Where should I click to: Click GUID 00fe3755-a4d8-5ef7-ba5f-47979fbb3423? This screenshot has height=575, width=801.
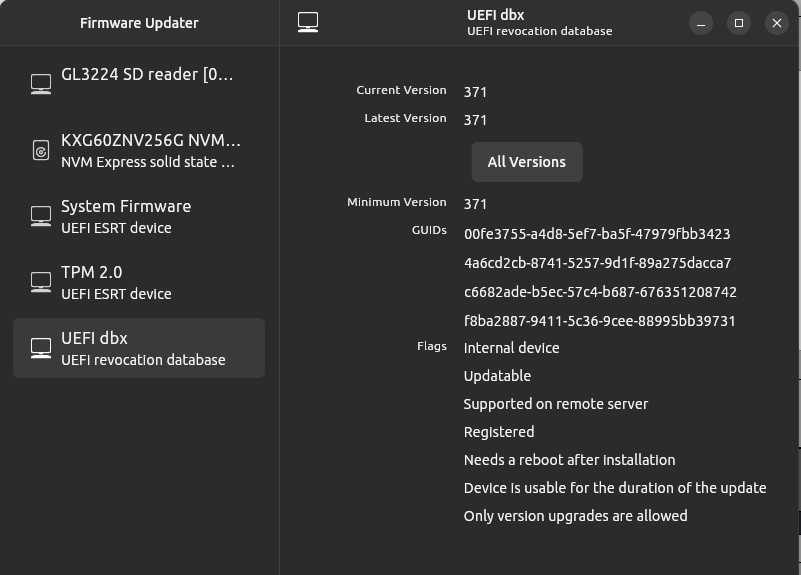click(597, 234)
